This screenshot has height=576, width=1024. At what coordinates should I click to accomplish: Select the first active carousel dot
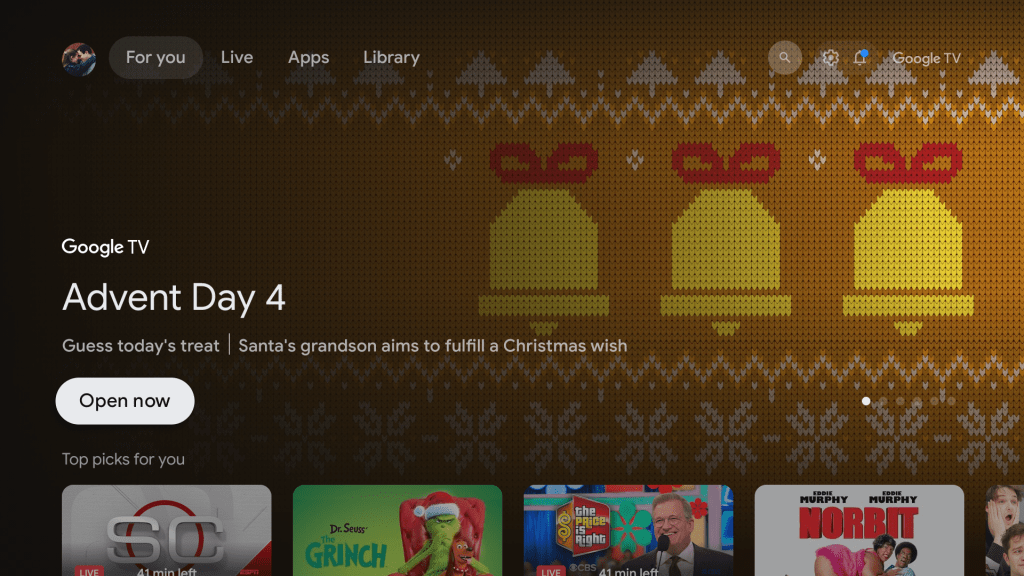(x=866, y=401)
